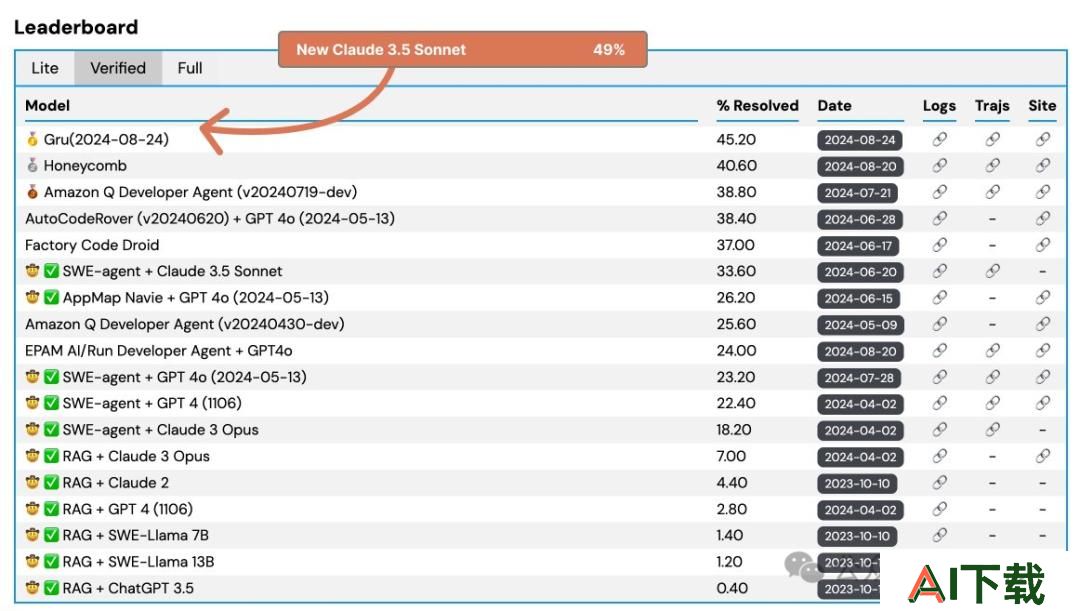Open logs link for Factory Code Droid
Image resolution: width=1080 pixels, height=611 pixels.
click(939, 245)
